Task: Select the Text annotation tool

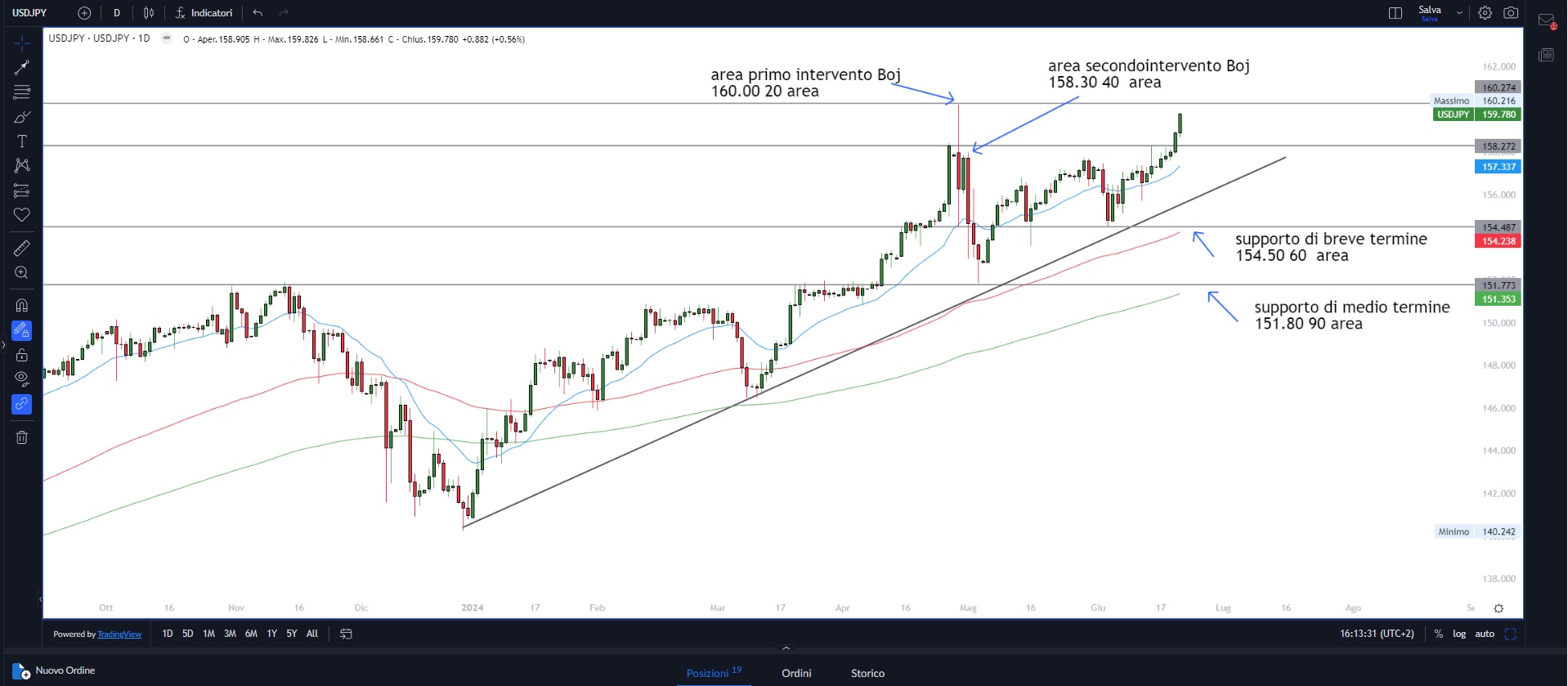Action: pyautogui.click(x=22, y=141)
